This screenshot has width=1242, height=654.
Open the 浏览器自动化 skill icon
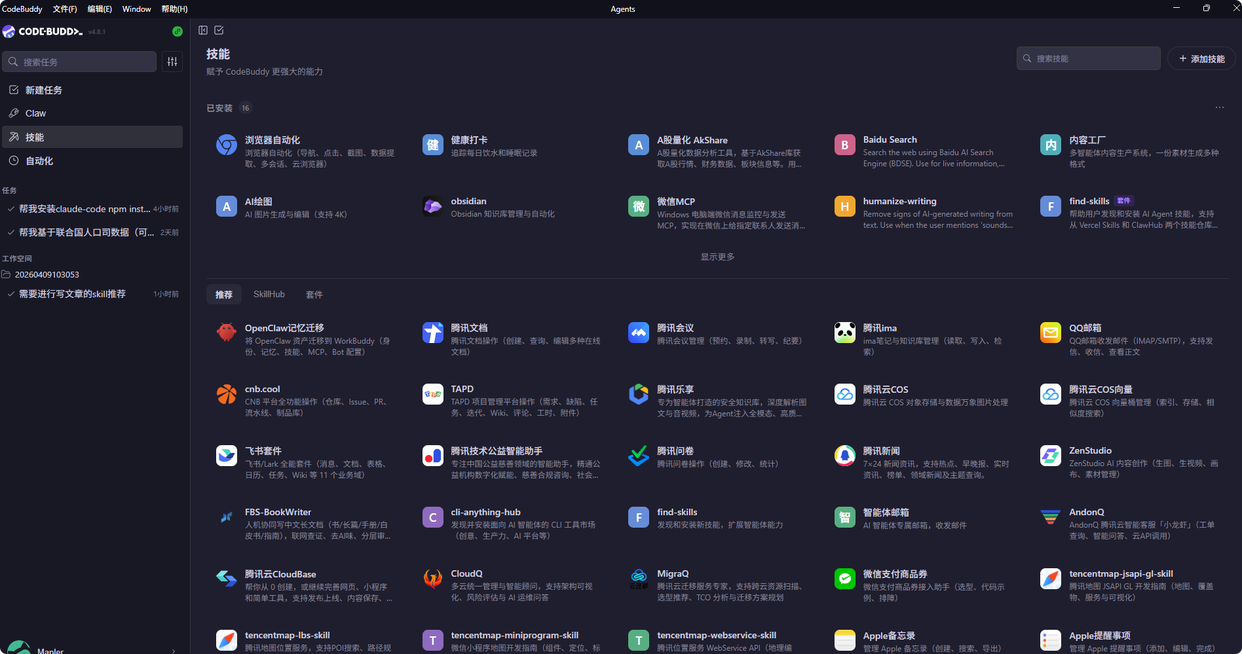(x=227, y=145)
